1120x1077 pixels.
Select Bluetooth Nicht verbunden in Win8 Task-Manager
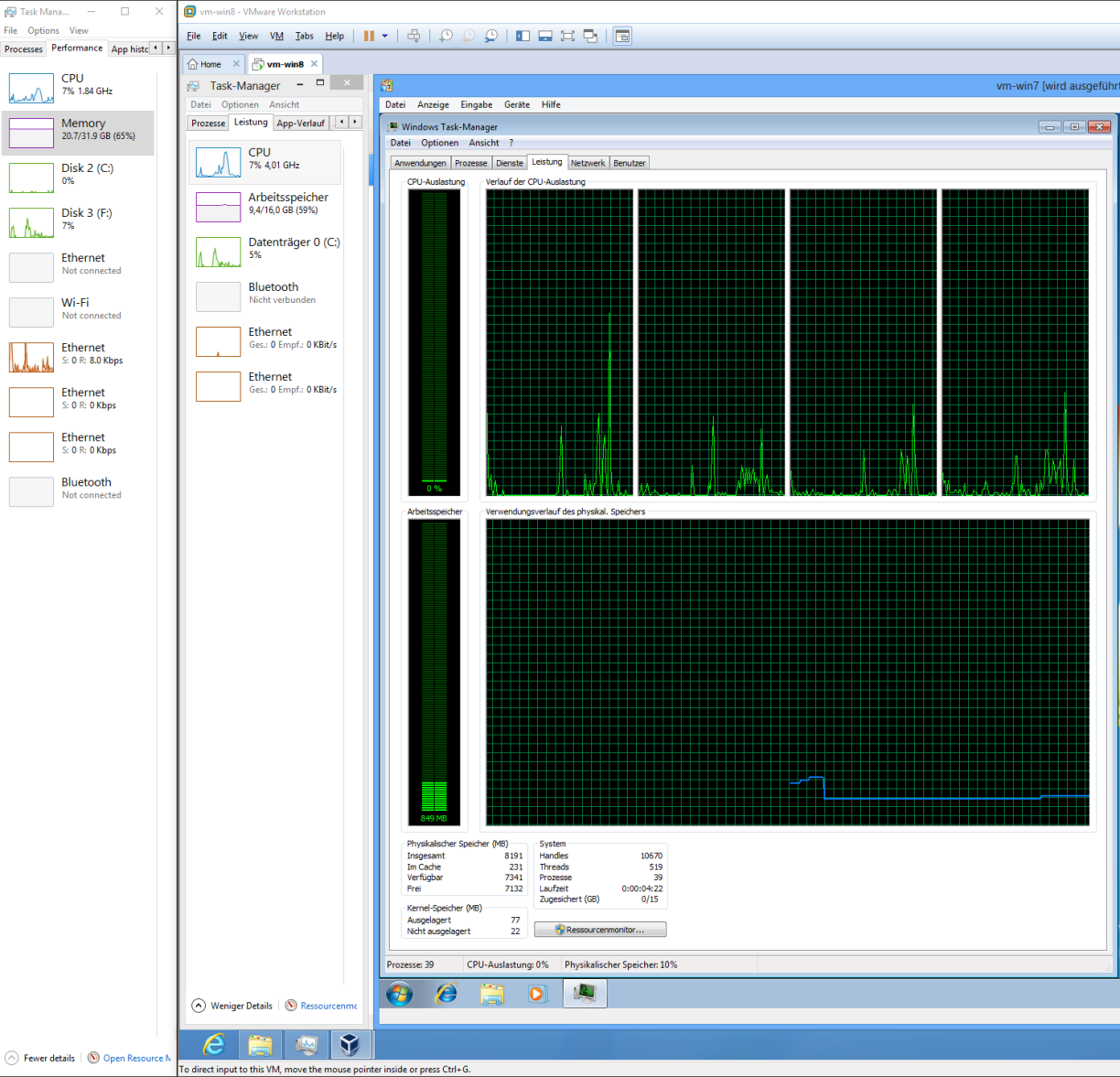[266, 296]
